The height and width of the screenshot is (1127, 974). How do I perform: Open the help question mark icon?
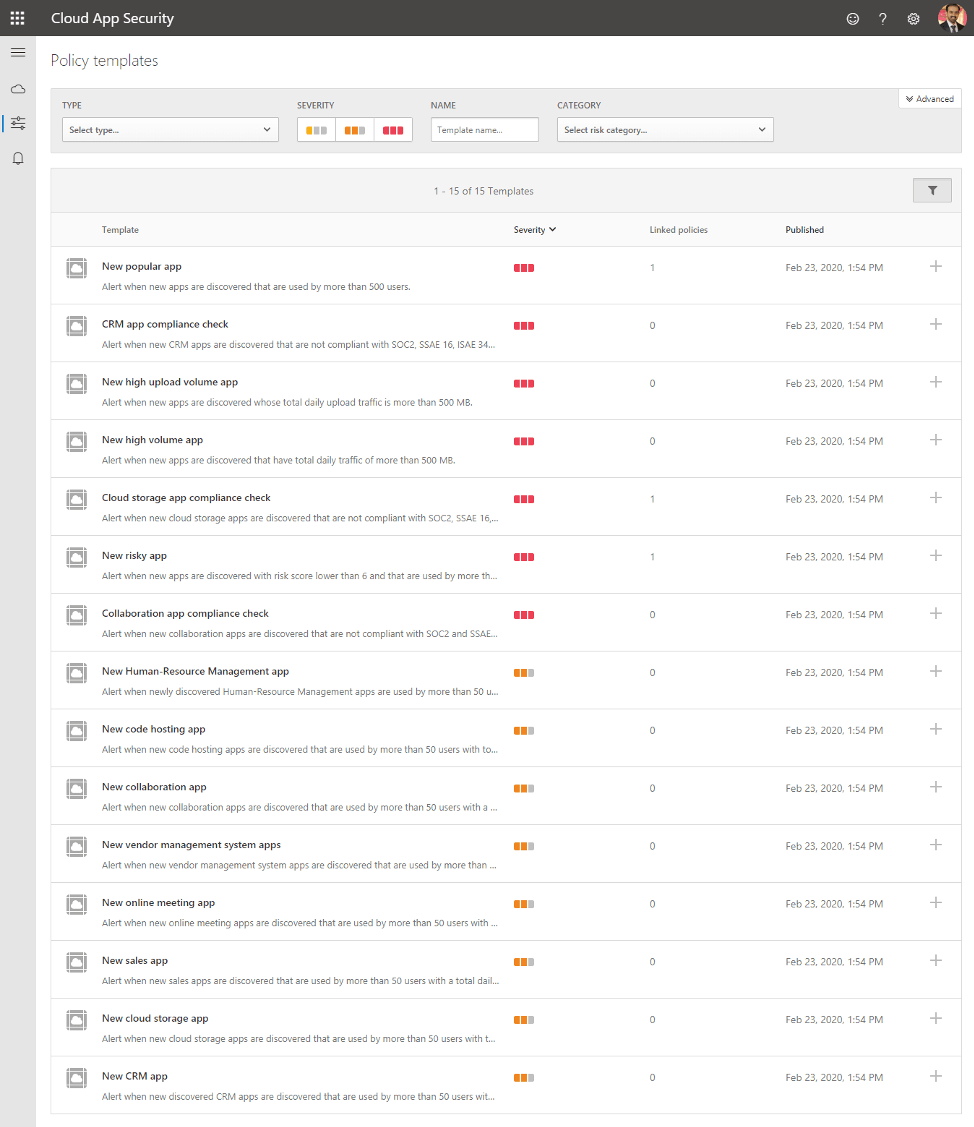pyautogui.click(x=883, y=19)
